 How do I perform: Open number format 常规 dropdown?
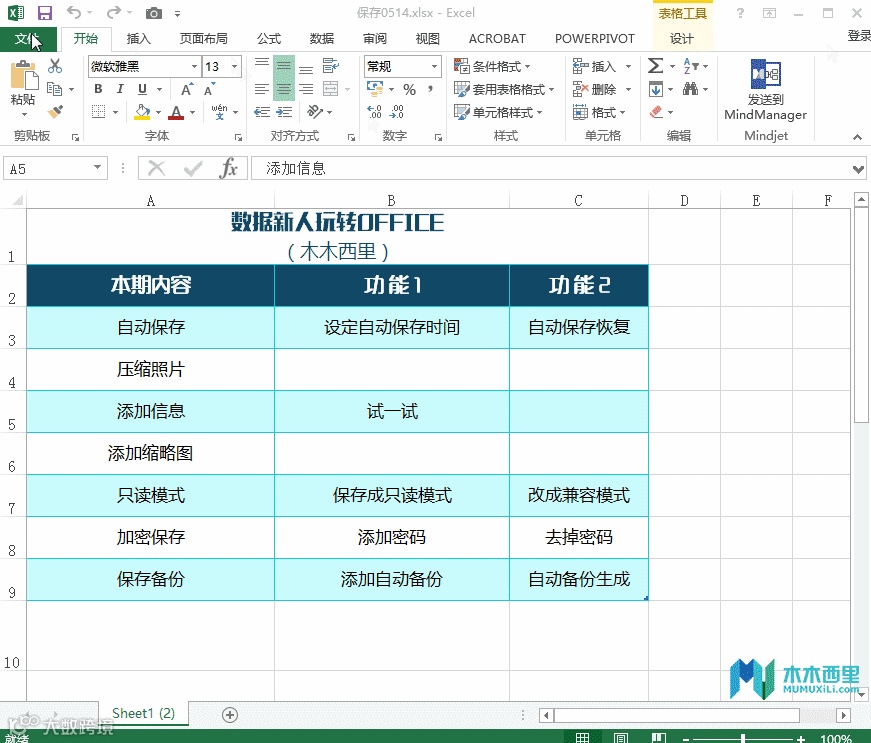coord(434,67)
